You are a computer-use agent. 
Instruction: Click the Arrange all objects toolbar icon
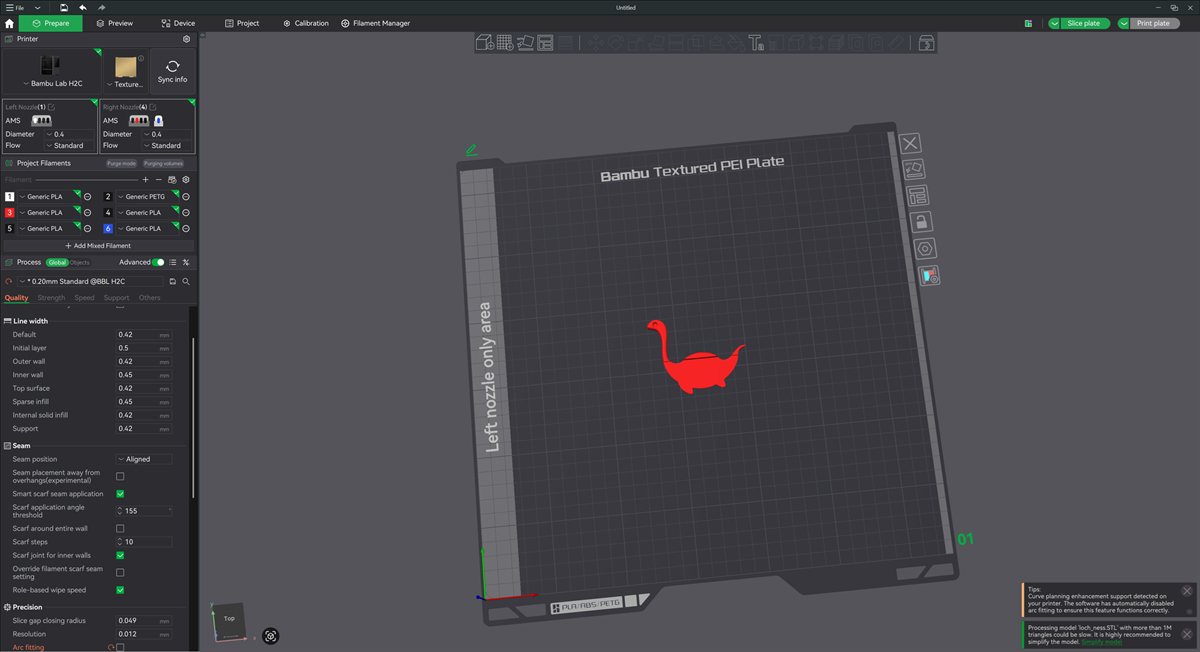tap(546, 42)
